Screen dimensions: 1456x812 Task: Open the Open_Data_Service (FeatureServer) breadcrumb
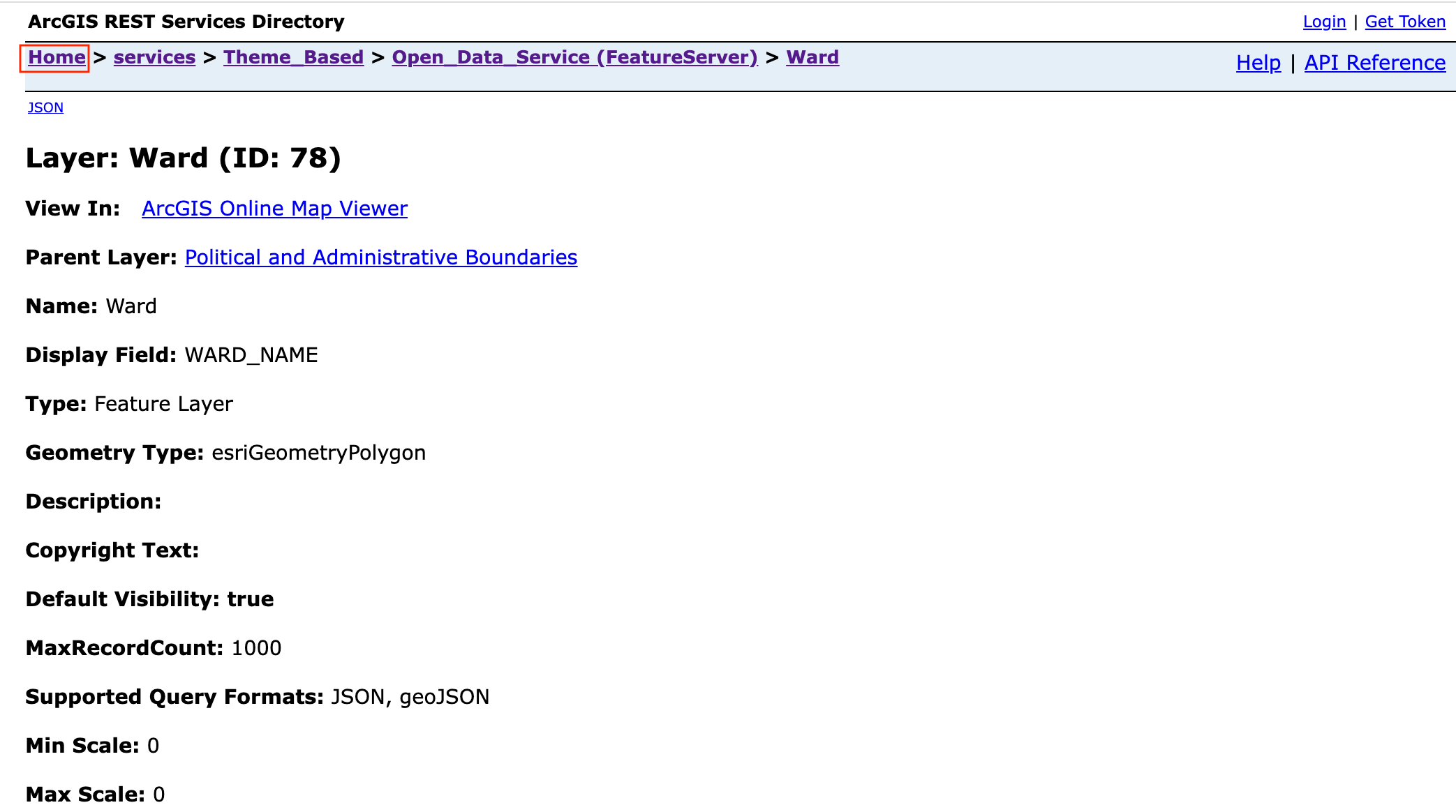coord(574,57)
